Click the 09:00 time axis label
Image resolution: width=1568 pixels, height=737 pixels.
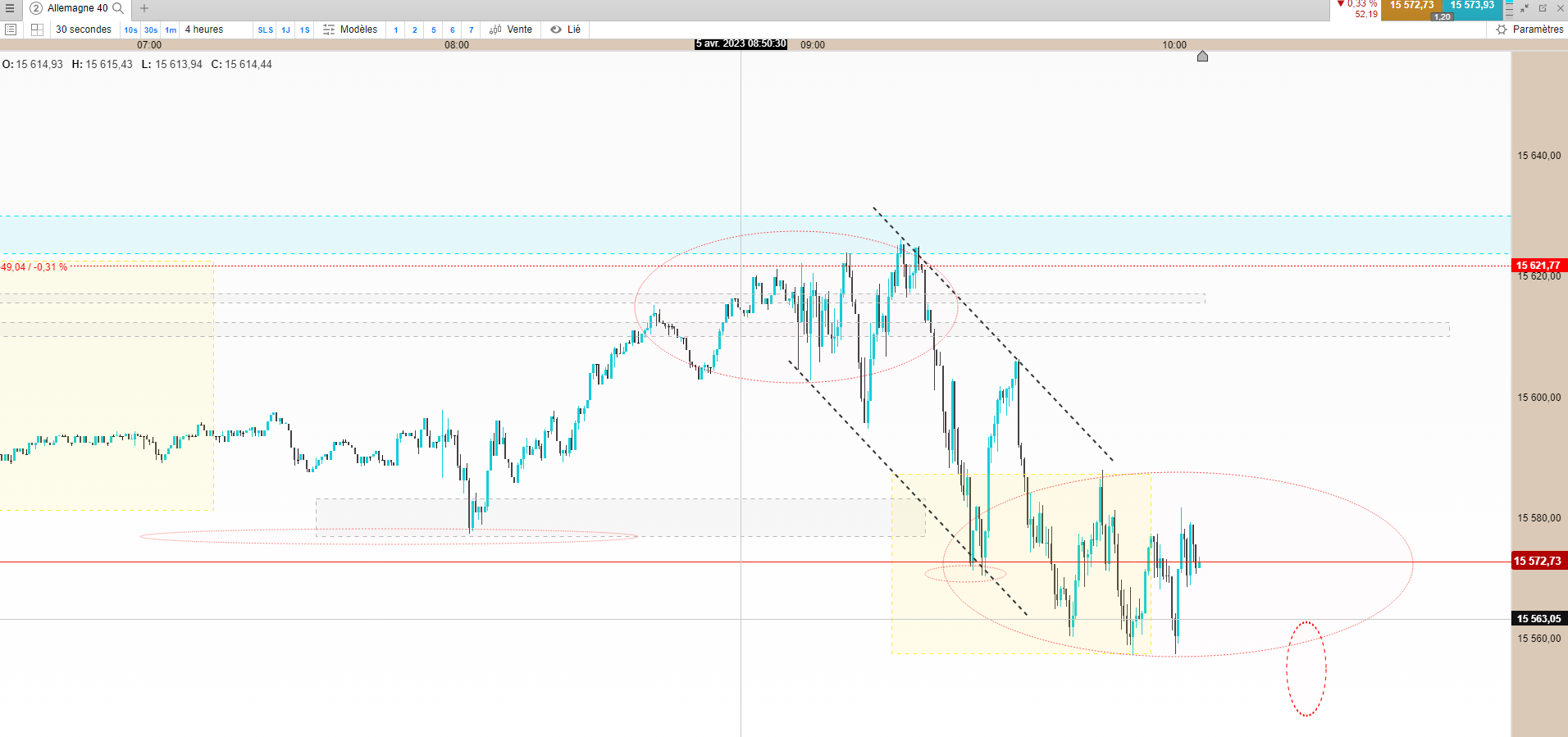pos(813,45)
